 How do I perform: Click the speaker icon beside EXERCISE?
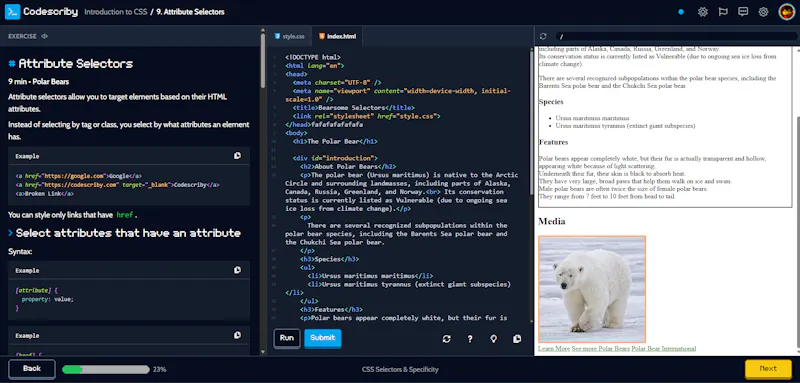click(45, 36)
